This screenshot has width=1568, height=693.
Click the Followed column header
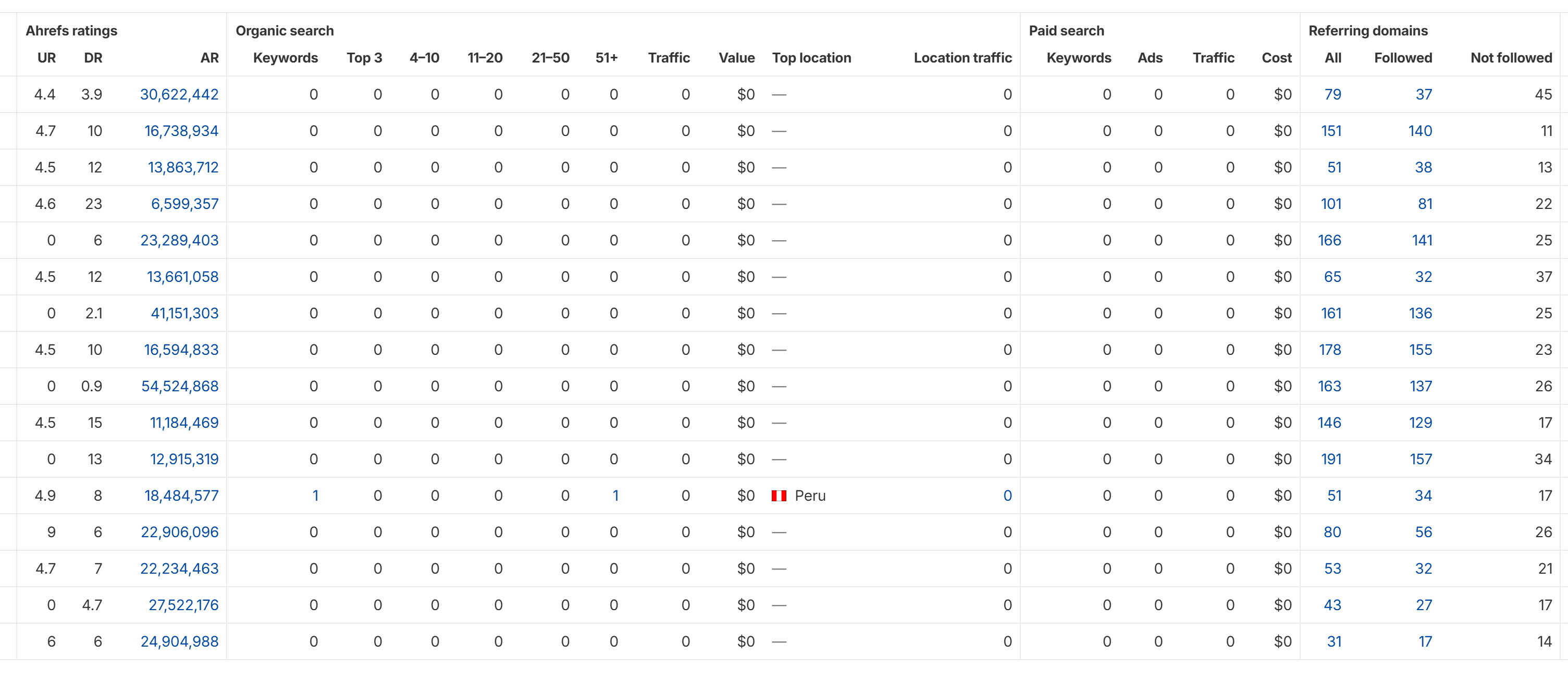(x=1403, y=58)
